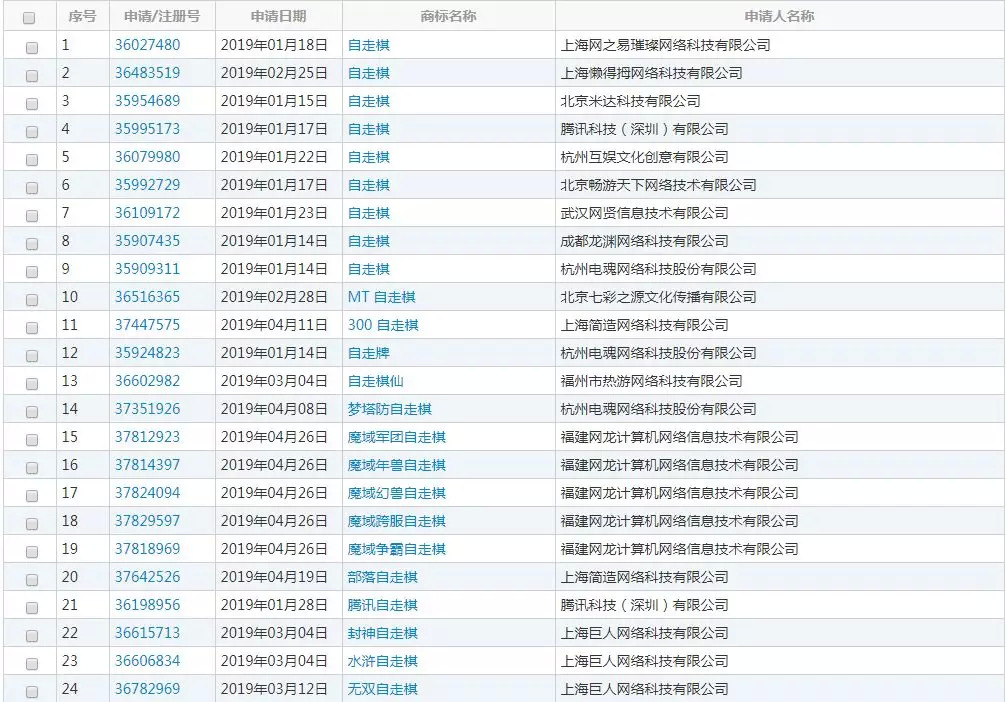This screenshot has height=702, width=1006.
Task: Open the trademark 魔域年兽自走棋
Action: click(x=397, y=465)
